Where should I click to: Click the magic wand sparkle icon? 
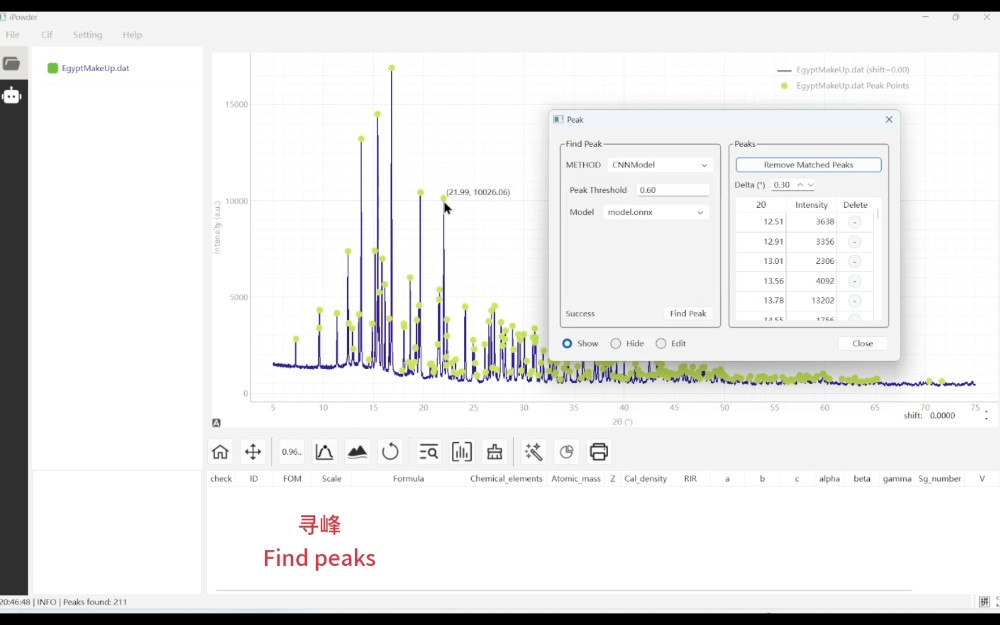click(533, 452)
